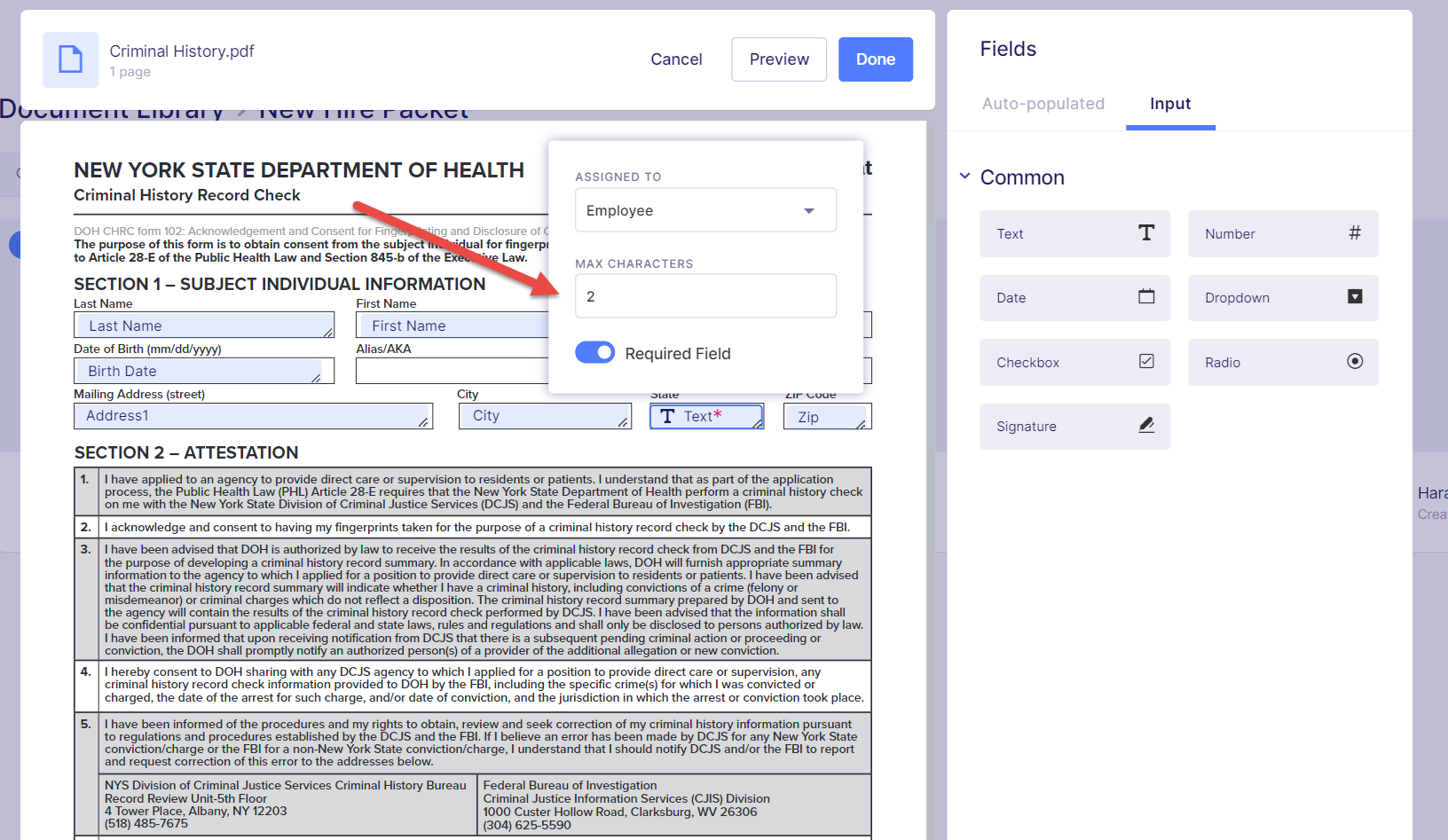Click the Fields panel heading

[1008, 49]
